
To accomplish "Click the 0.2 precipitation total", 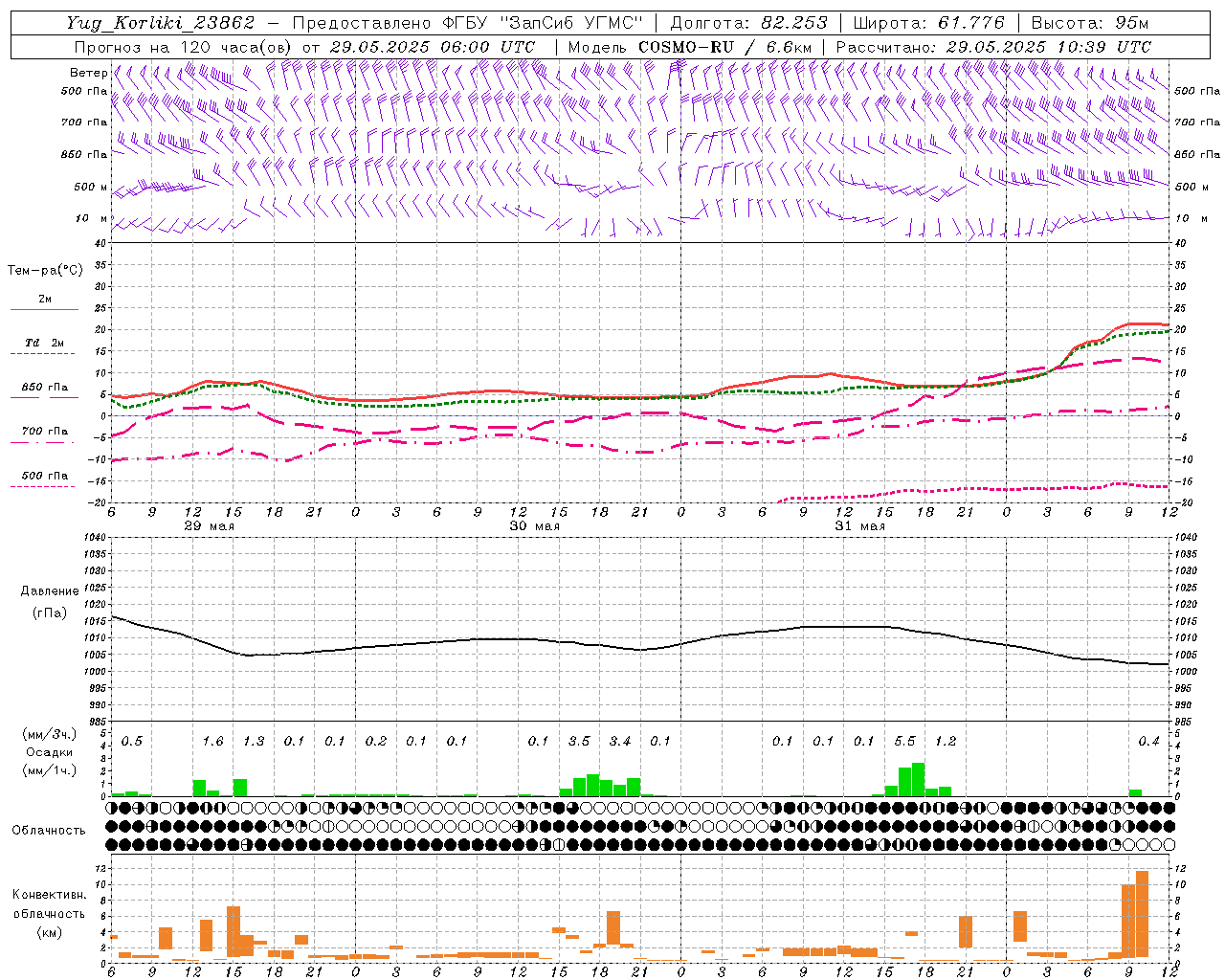I will (376, 742).
